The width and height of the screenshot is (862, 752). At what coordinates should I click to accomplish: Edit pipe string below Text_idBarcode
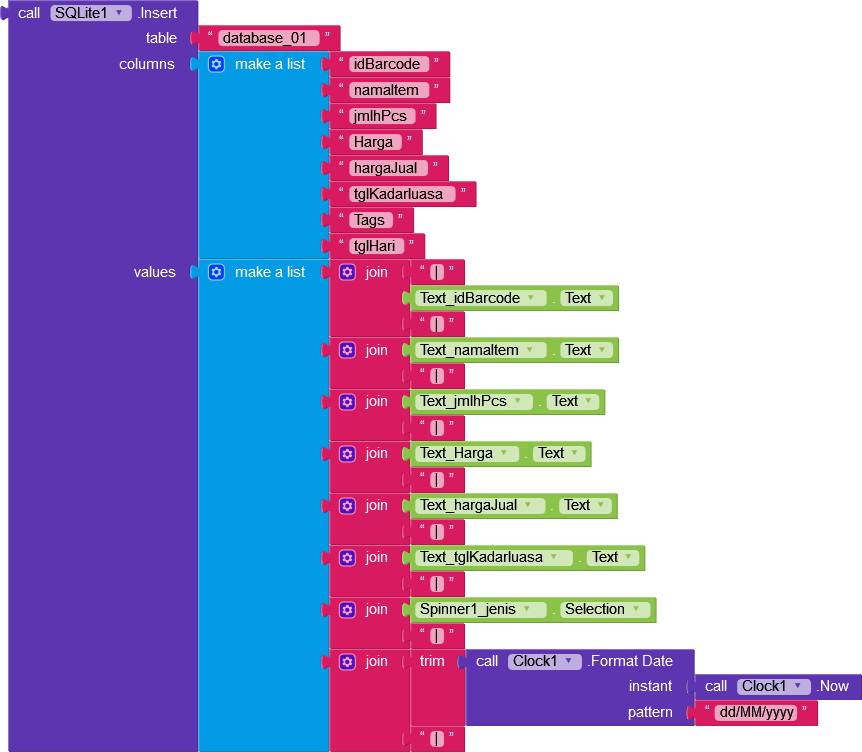(x=436, y=324)
